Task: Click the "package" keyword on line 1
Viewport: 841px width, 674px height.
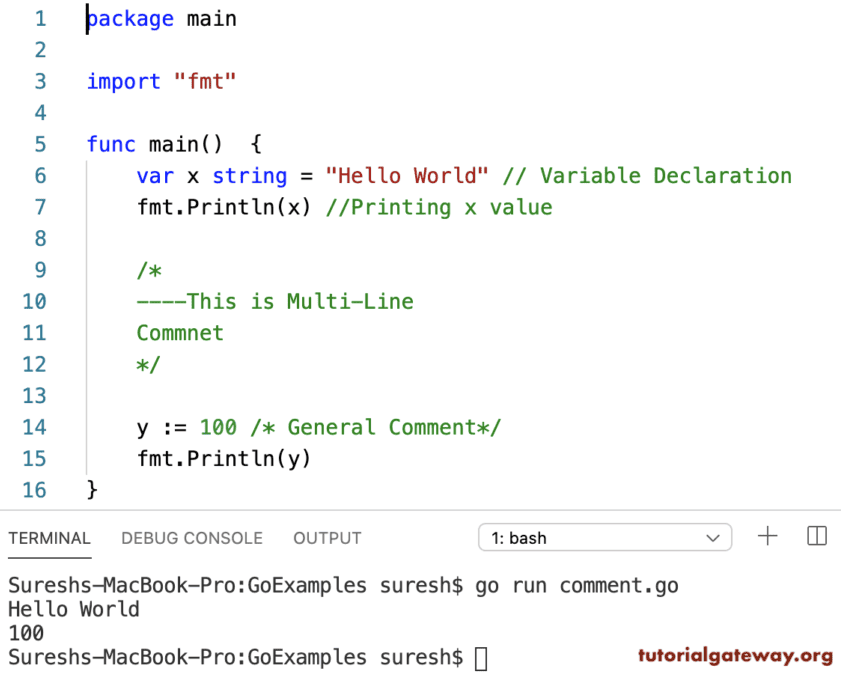Action: point(130,18)
